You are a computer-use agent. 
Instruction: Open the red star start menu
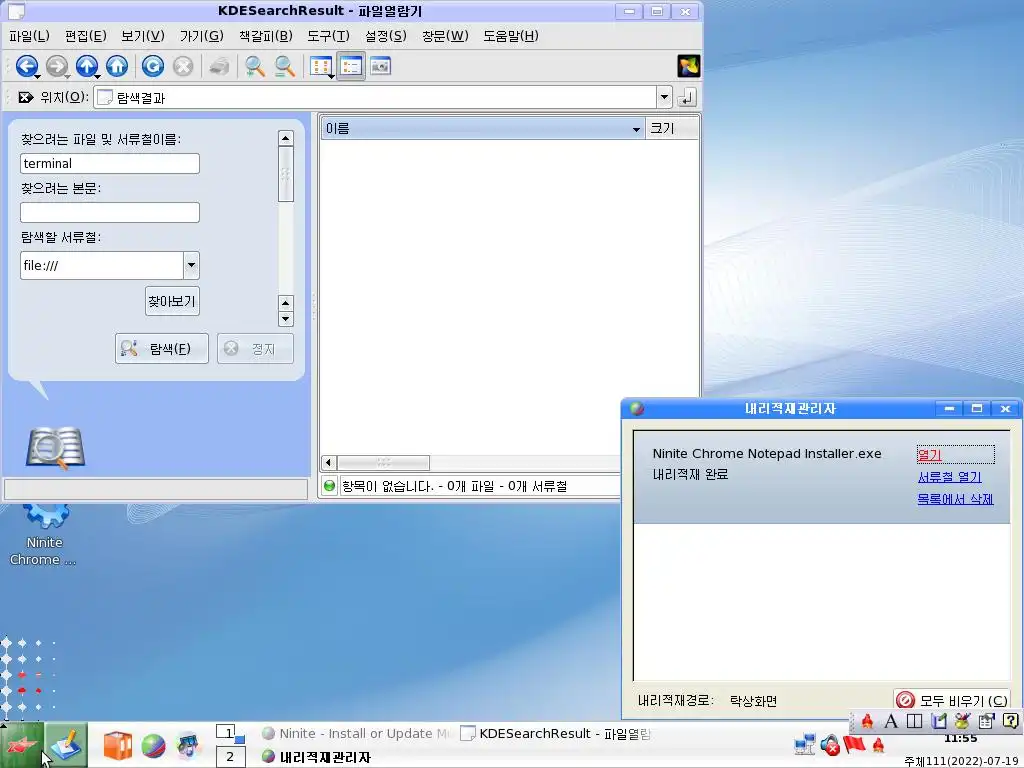coord(22,744)
